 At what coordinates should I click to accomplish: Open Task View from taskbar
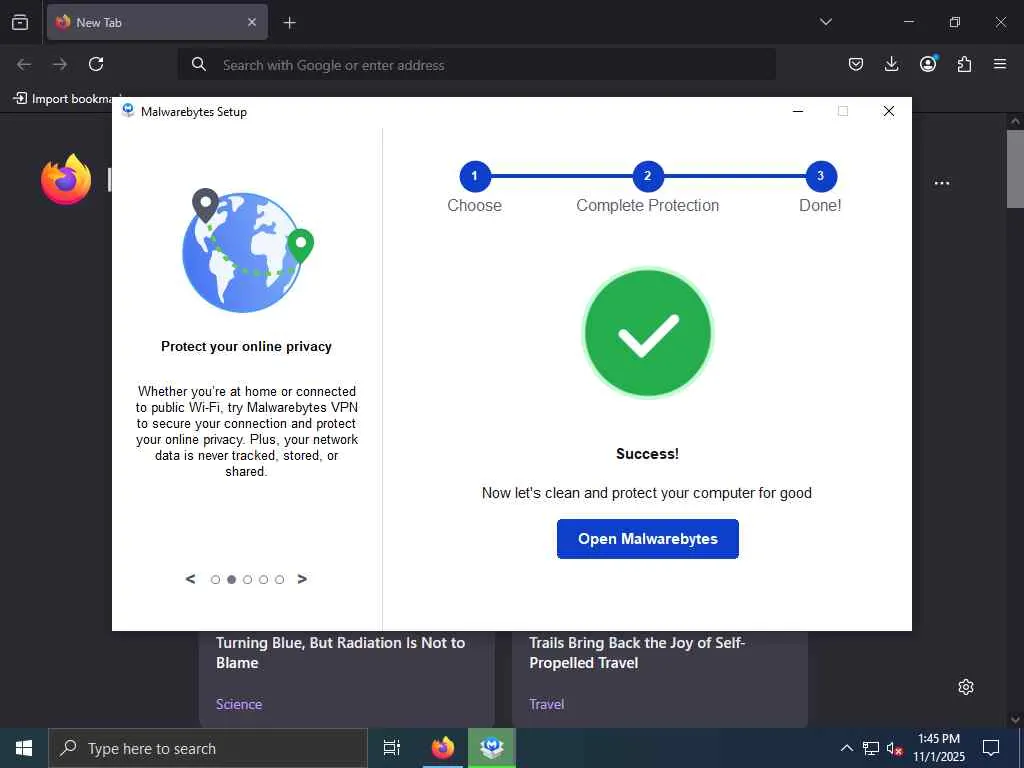click(392, 748)
